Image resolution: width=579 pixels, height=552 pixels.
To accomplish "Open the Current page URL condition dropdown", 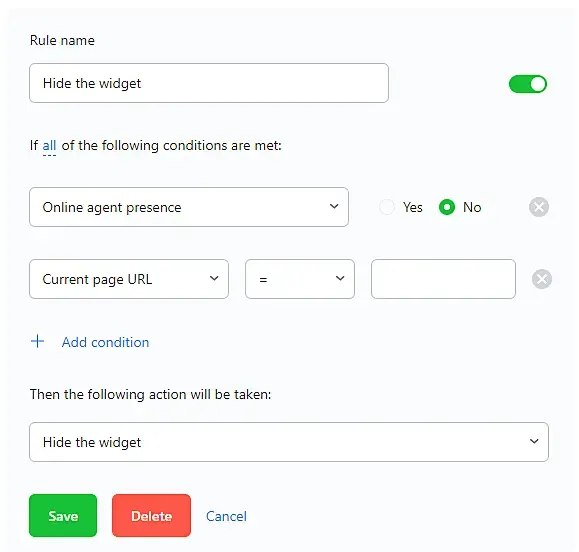I will point(129,279).
